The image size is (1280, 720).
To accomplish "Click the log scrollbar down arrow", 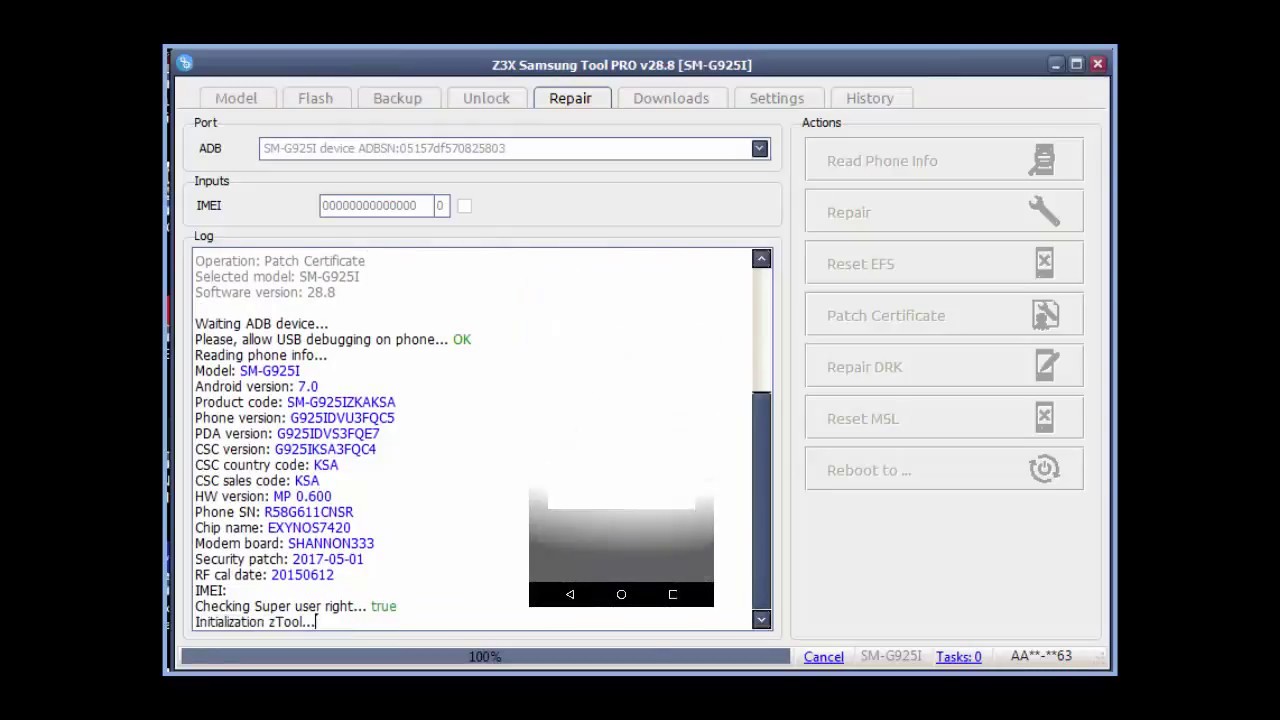I will [x=761, y=620].
